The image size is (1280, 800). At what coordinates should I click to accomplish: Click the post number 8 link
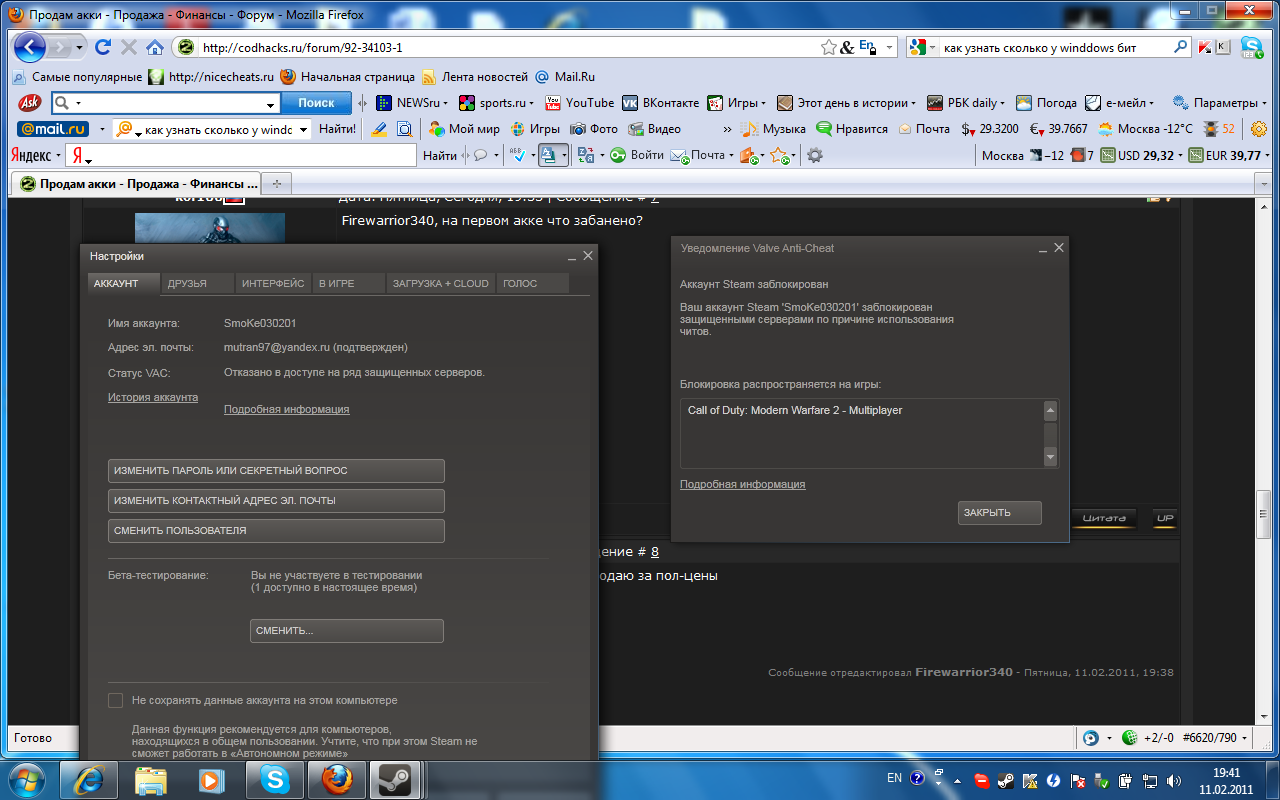click(655, 552)
